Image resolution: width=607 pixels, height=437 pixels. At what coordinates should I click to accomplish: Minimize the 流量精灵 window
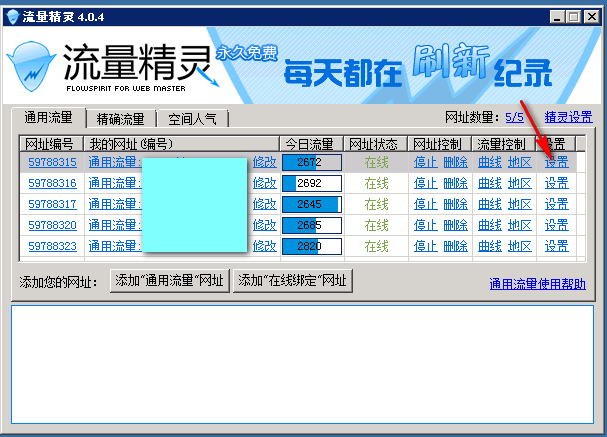tap(557, 17)
